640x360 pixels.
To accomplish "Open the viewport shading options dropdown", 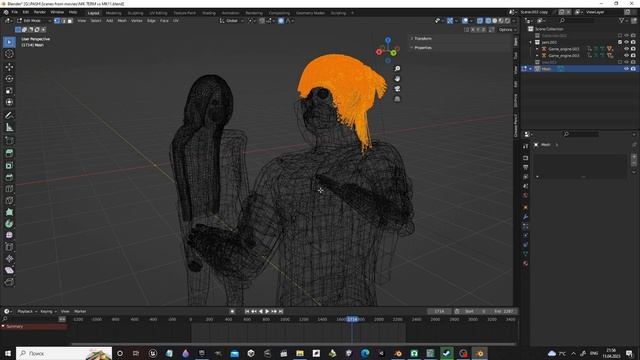I will click(513, 20).
